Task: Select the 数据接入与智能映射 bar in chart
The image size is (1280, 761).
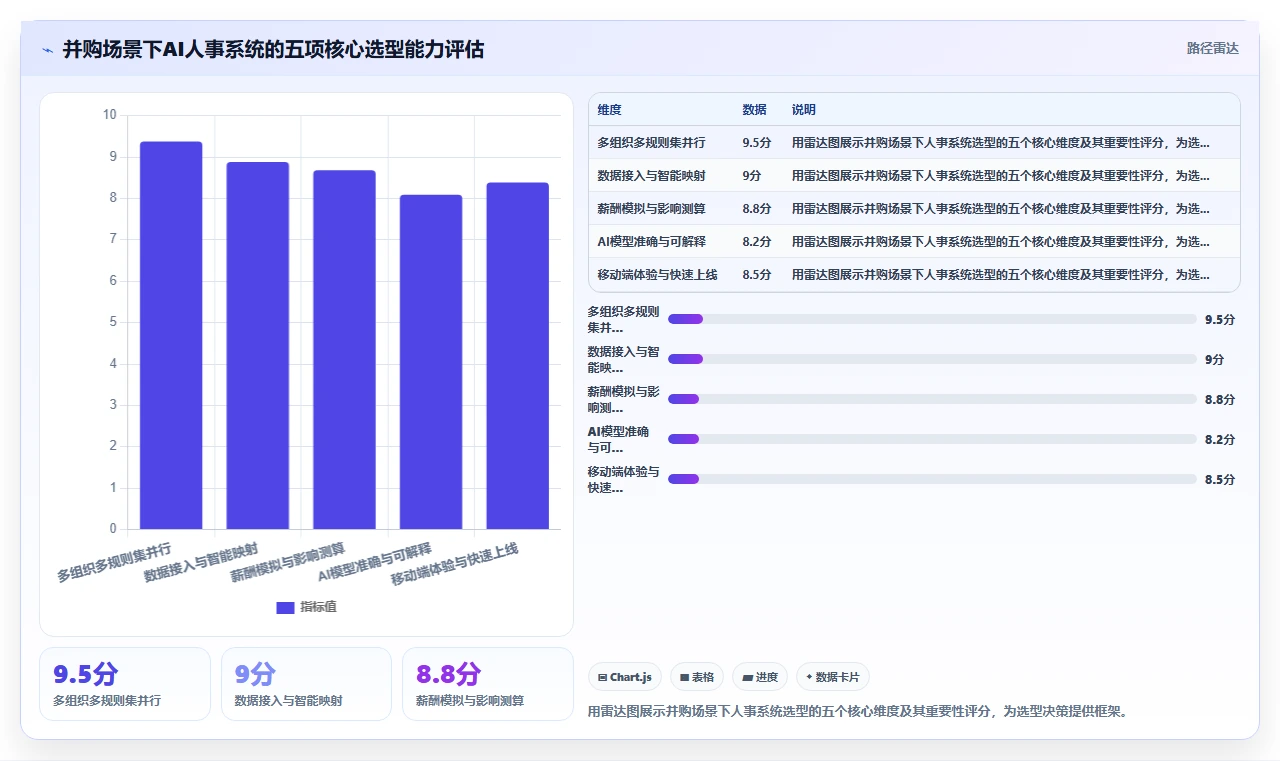Action: click(x=258, y=345)
